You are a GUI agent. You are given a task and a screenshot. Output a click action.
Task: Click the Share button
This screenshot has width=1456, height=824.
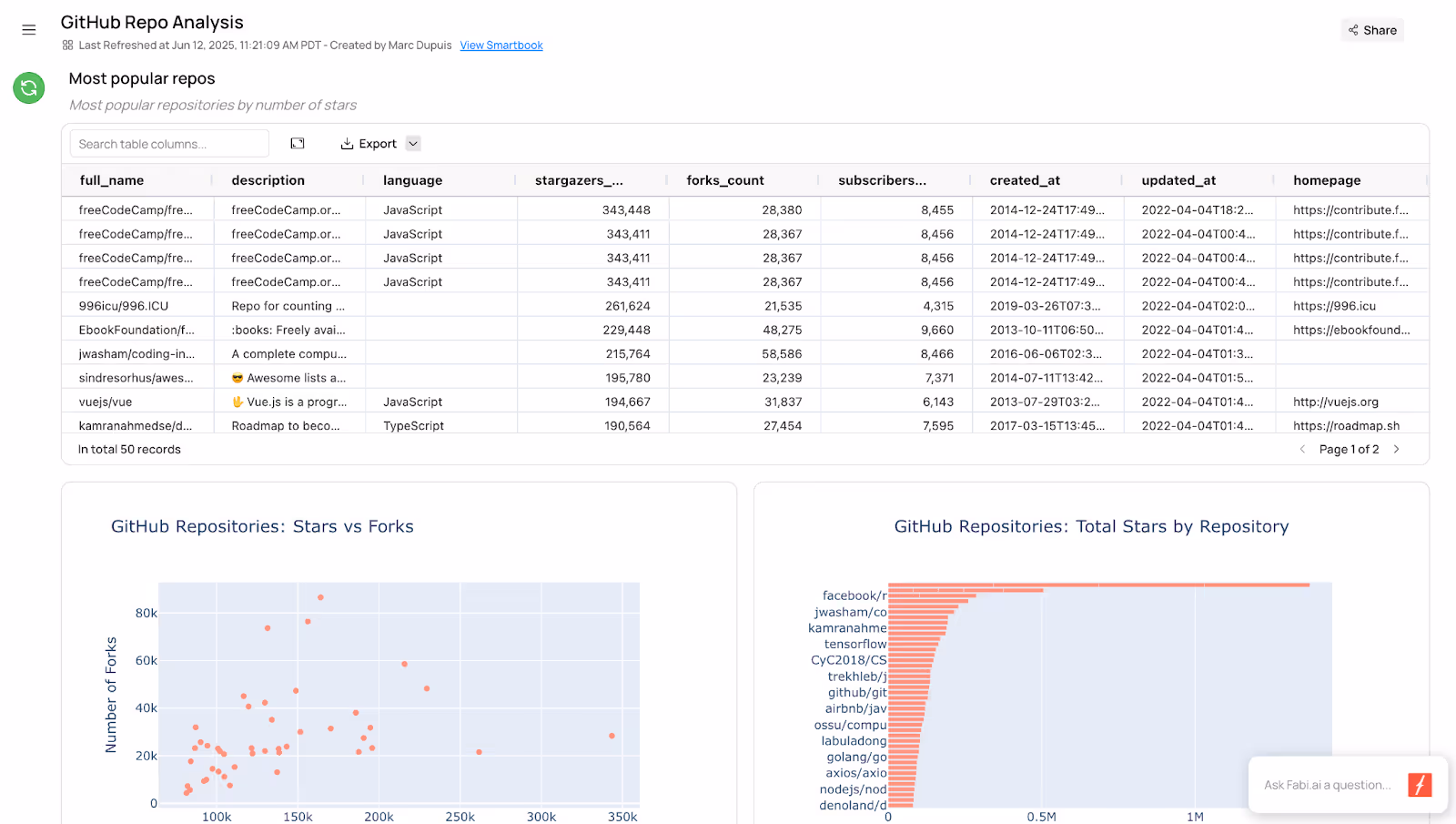coord(1372,30)
